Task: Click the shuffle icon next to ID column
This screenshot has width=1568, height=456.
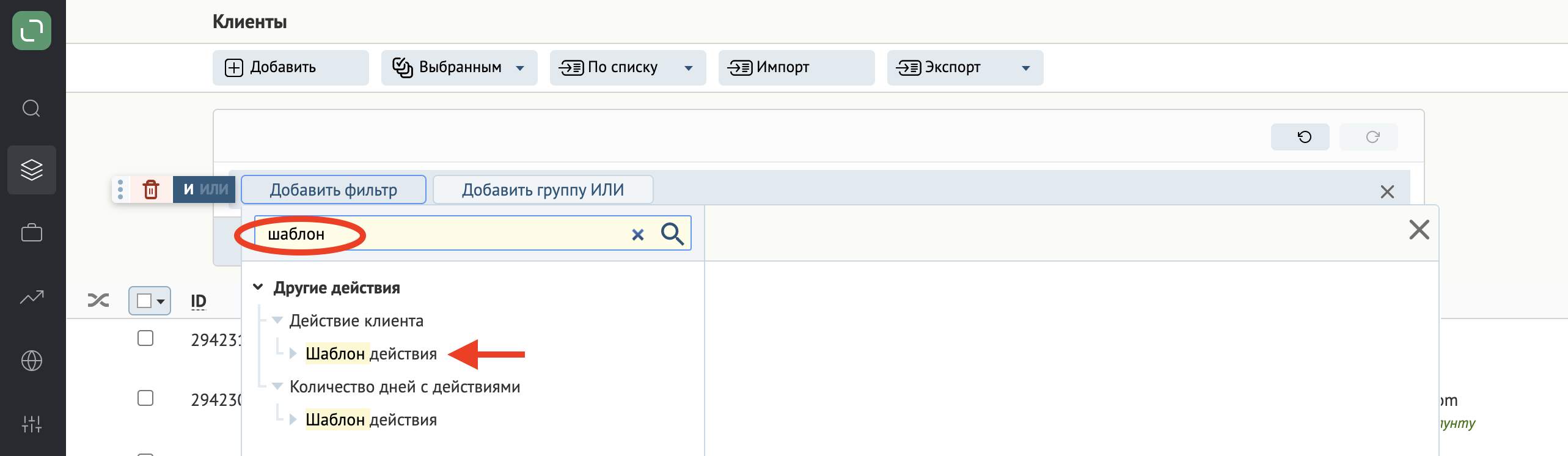Action: tap(98, 300)
